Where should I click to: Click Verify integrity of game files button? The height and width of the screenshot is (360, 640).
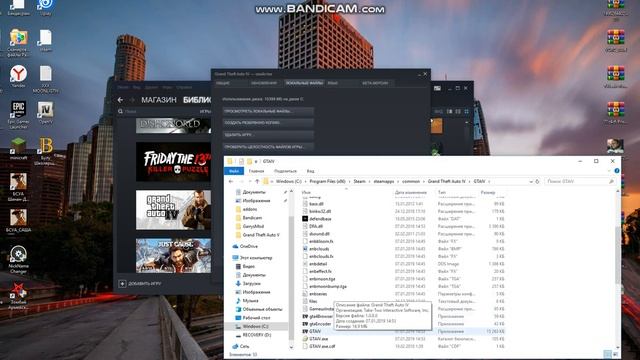point(268,147)
